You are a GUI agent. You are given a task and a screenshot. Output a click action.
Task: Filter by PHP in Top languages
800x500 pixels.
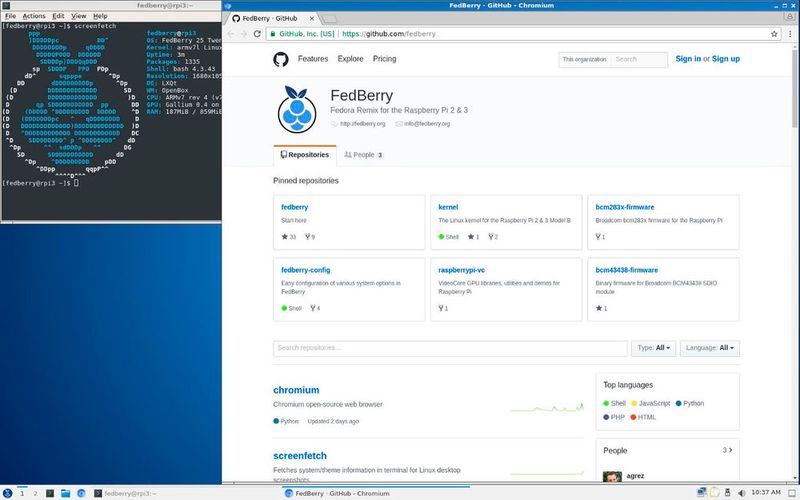(x=614, y=417)
